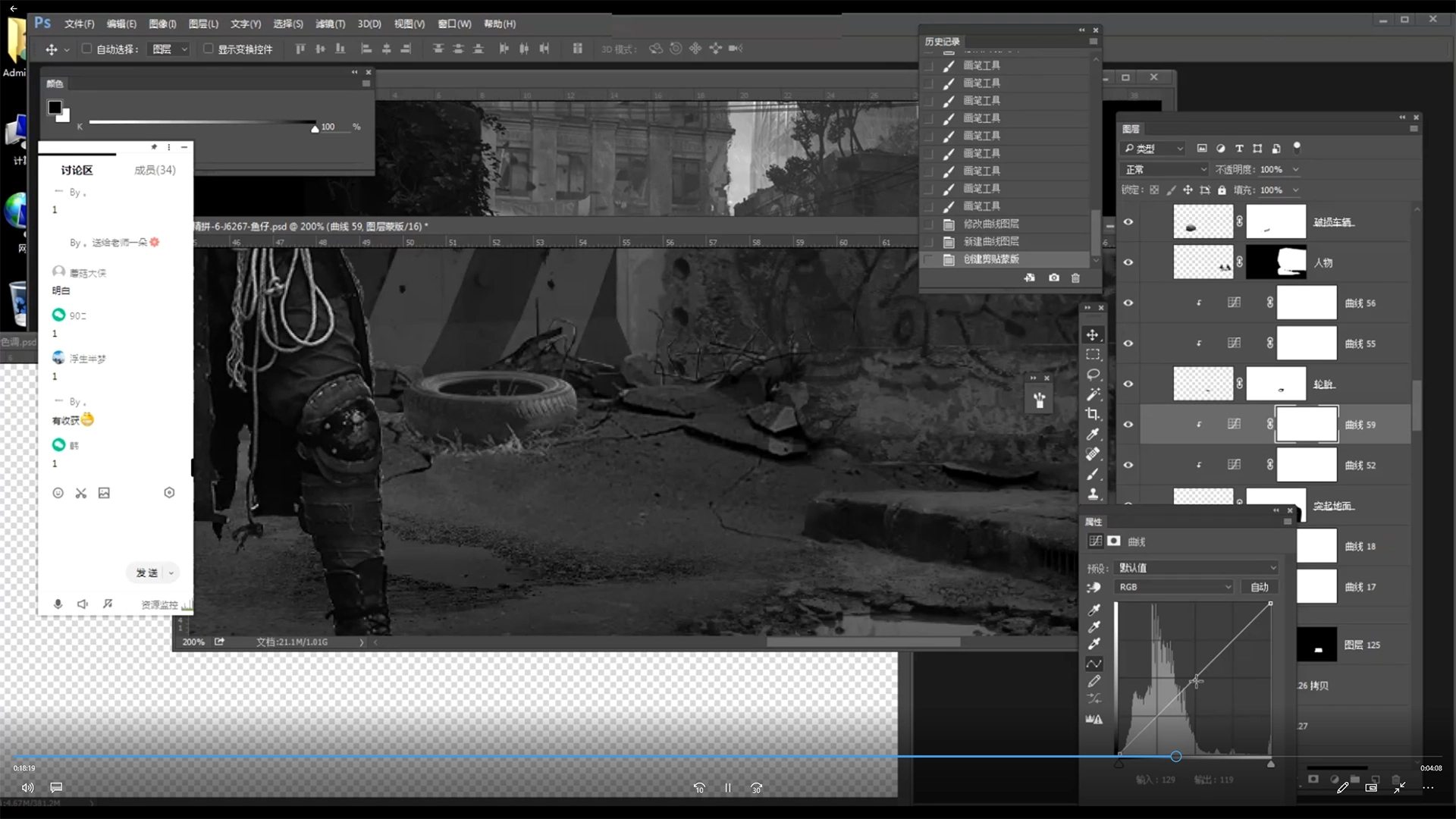Image resolution: width=1456 pixels, height=819 pixels.
Task: Hide the 人物 layer visibility
Action: (1128, 262)
